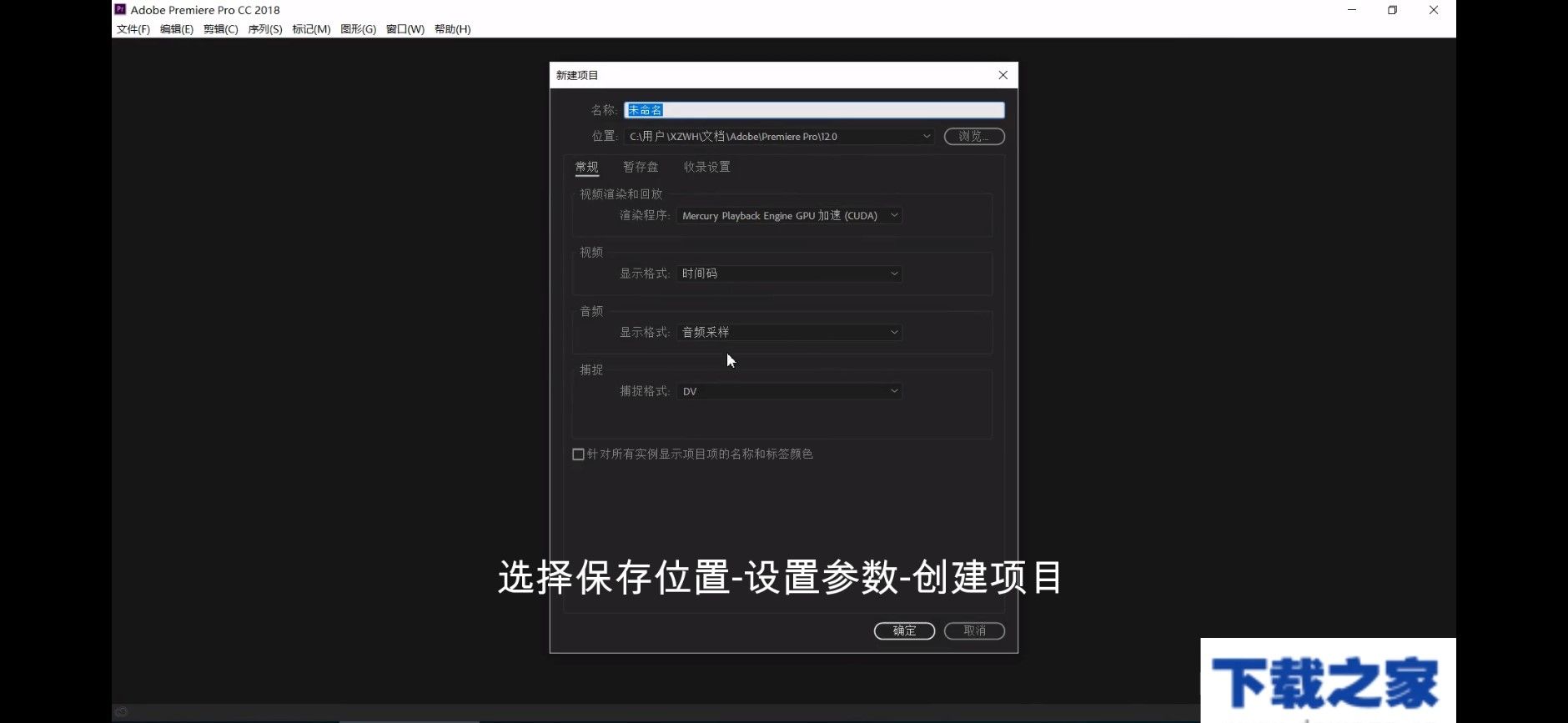Open the 标记(M) menu

coord(311,29)
